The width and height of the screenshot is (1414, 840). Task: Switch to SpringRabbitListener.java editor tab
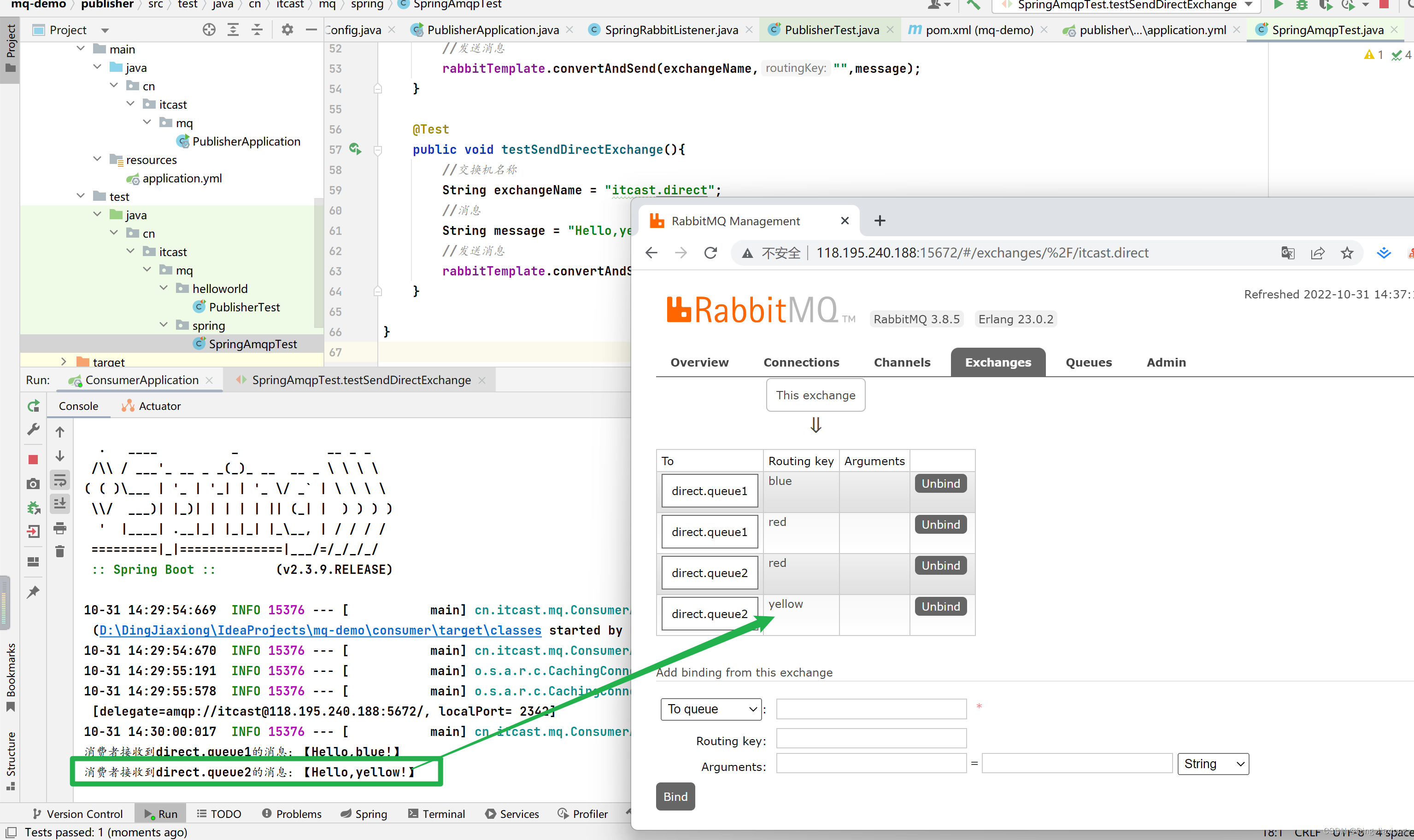point(671,30)
